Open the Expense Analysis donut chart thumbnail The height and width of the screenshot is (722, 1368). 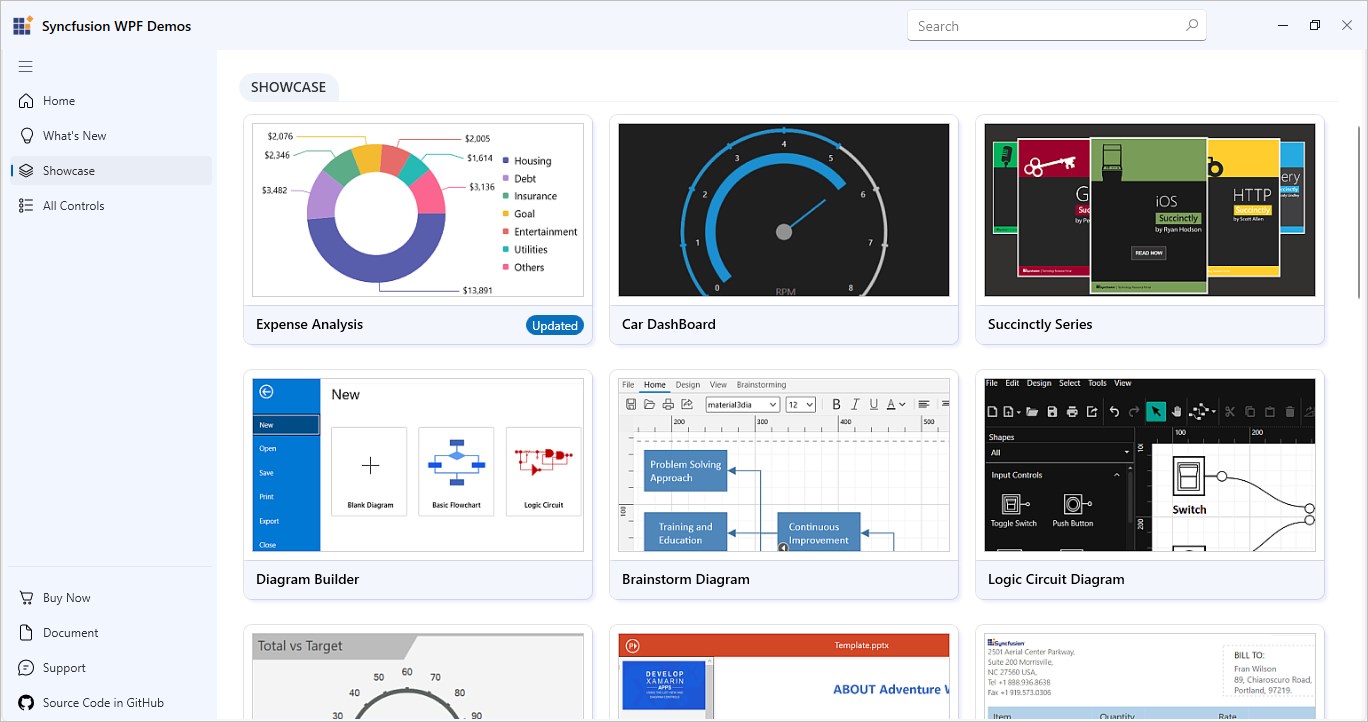coord(418,210)
